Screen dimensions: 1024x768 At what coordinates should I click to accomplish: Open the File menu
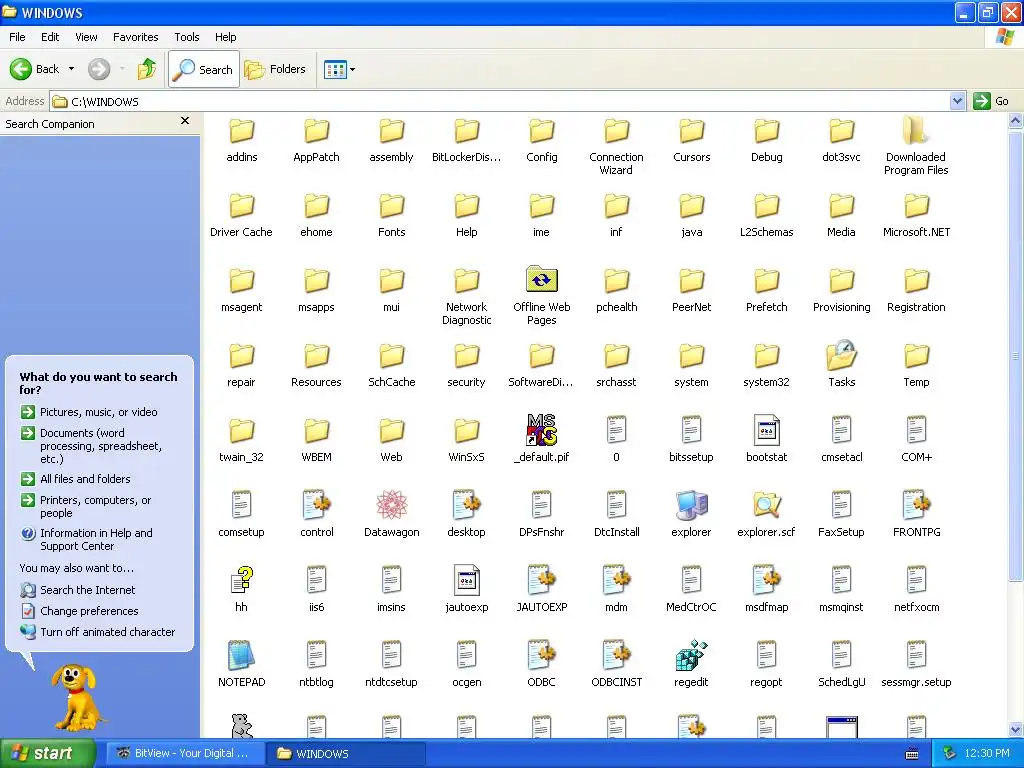[18, 37]
